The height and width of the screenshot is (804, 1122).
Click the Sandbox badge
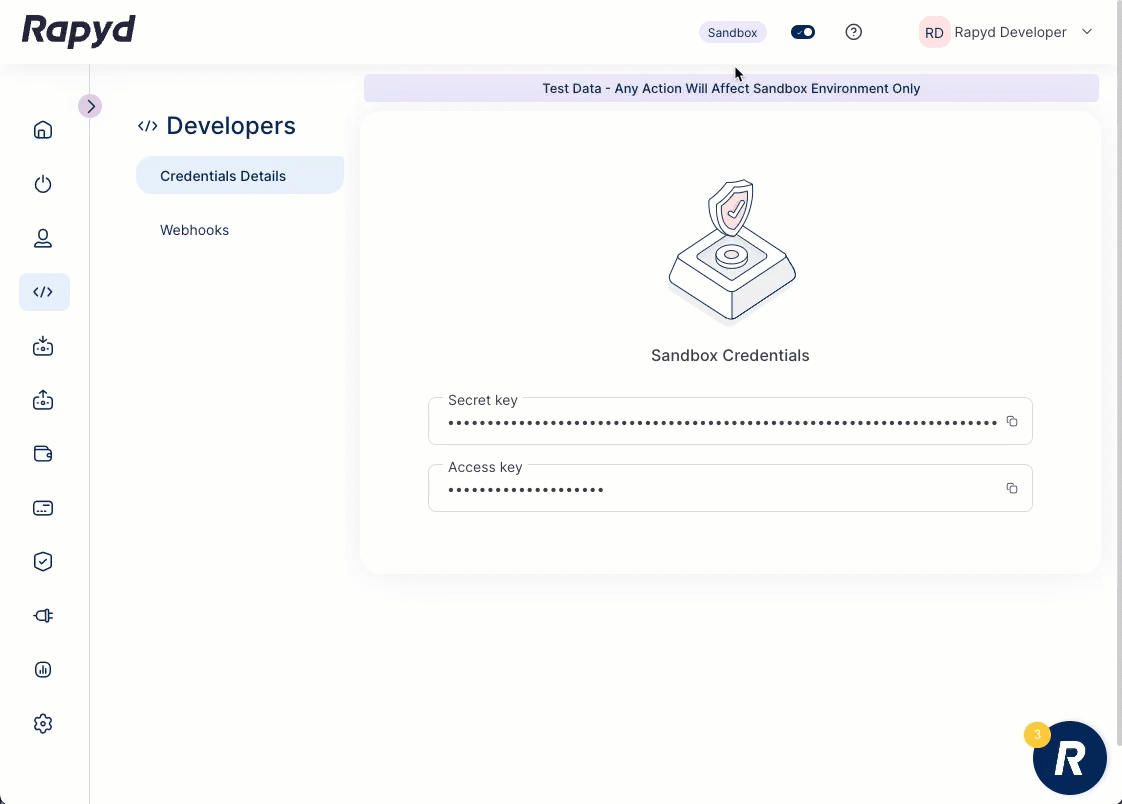point(733,32)
